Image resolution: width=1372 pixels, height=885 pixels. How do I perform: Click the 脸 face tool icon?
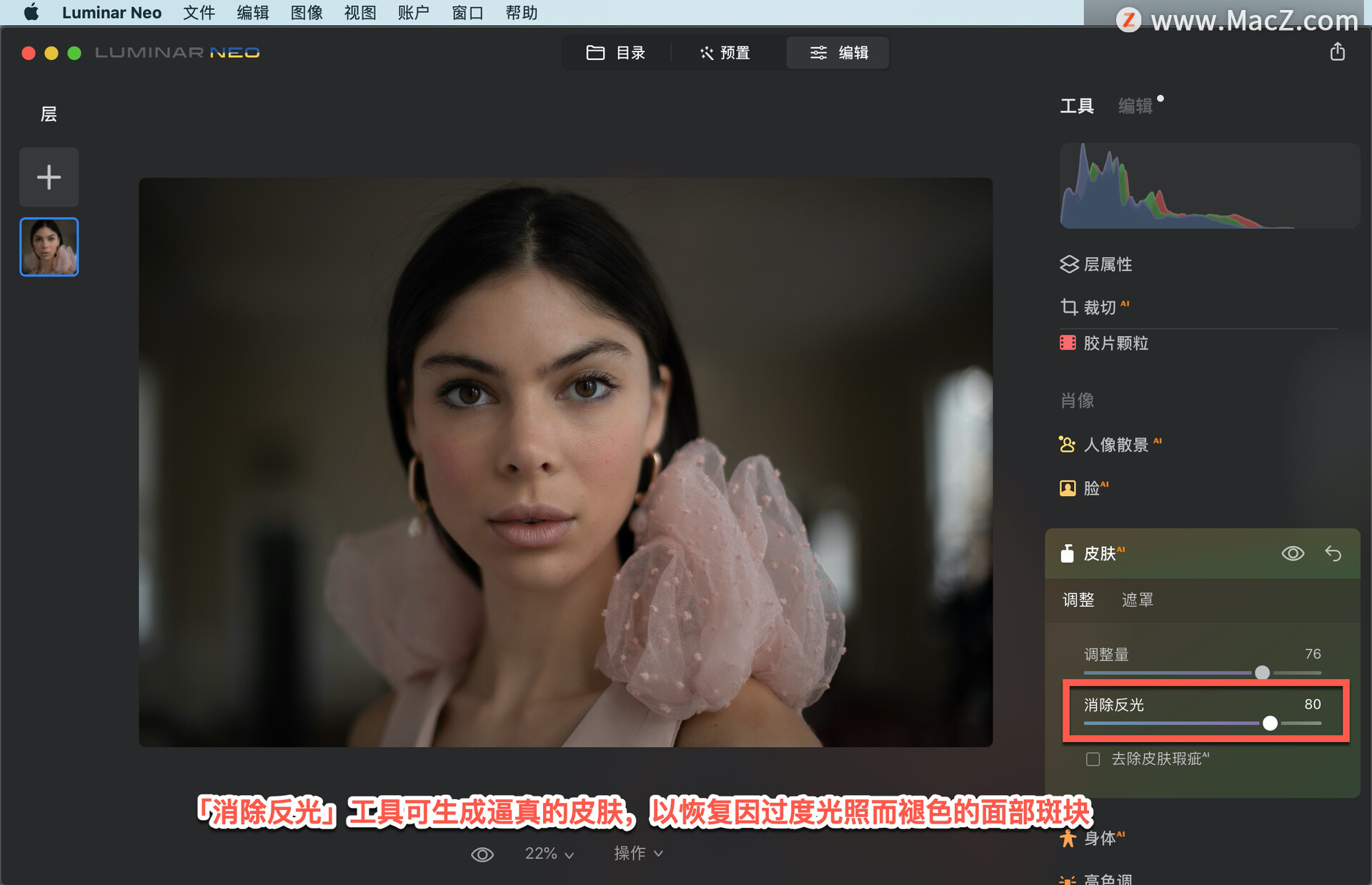coord(1068,488)
